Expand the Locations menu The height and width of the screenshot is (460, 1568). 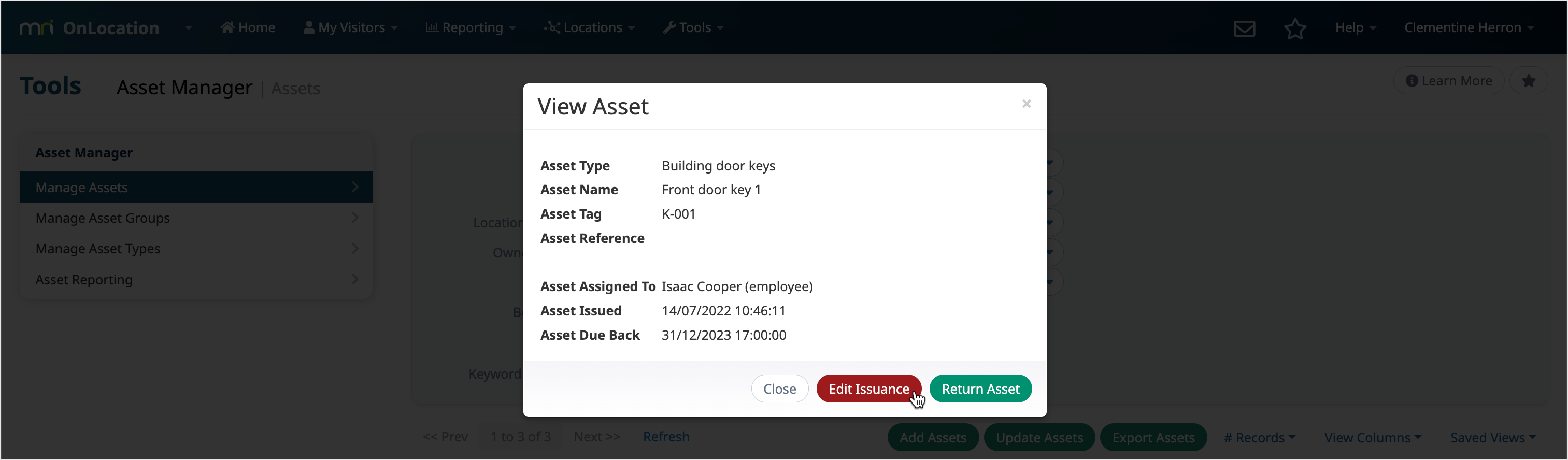pyautogui.click(x=589, y=28)
